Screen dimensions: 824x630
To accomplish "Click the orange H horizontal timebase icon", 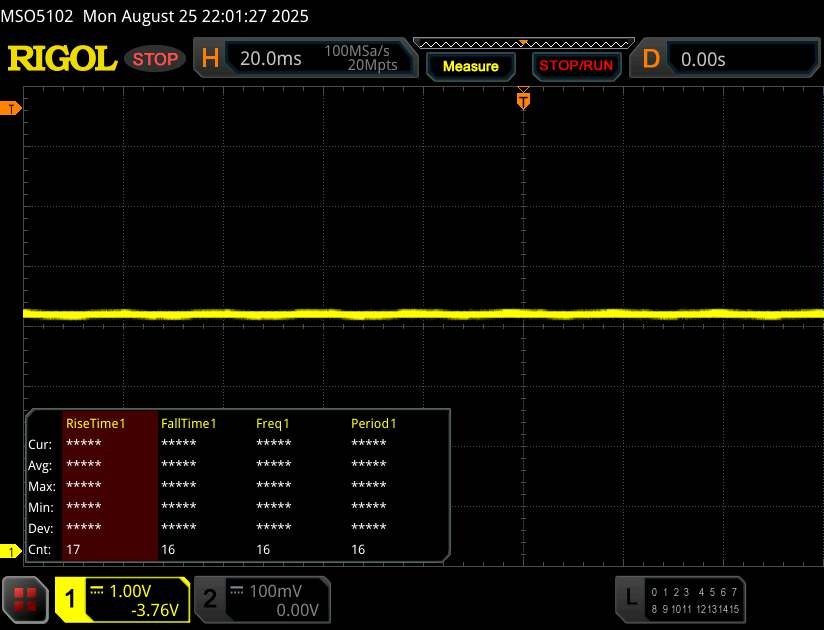I will pyautogui.click(x=210, y=59).
